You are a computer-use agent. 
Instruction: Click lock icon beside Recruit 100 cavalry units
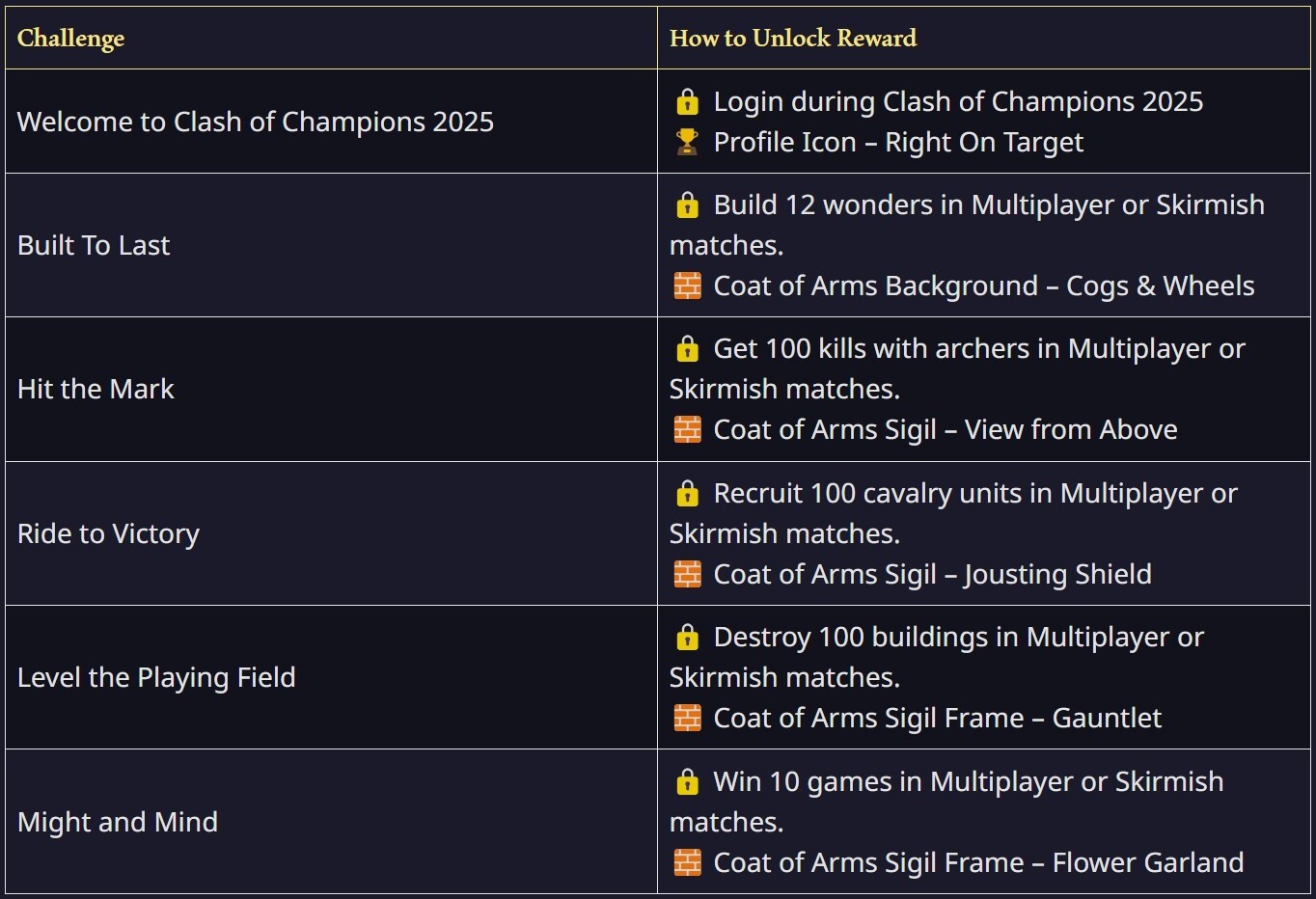687,494
